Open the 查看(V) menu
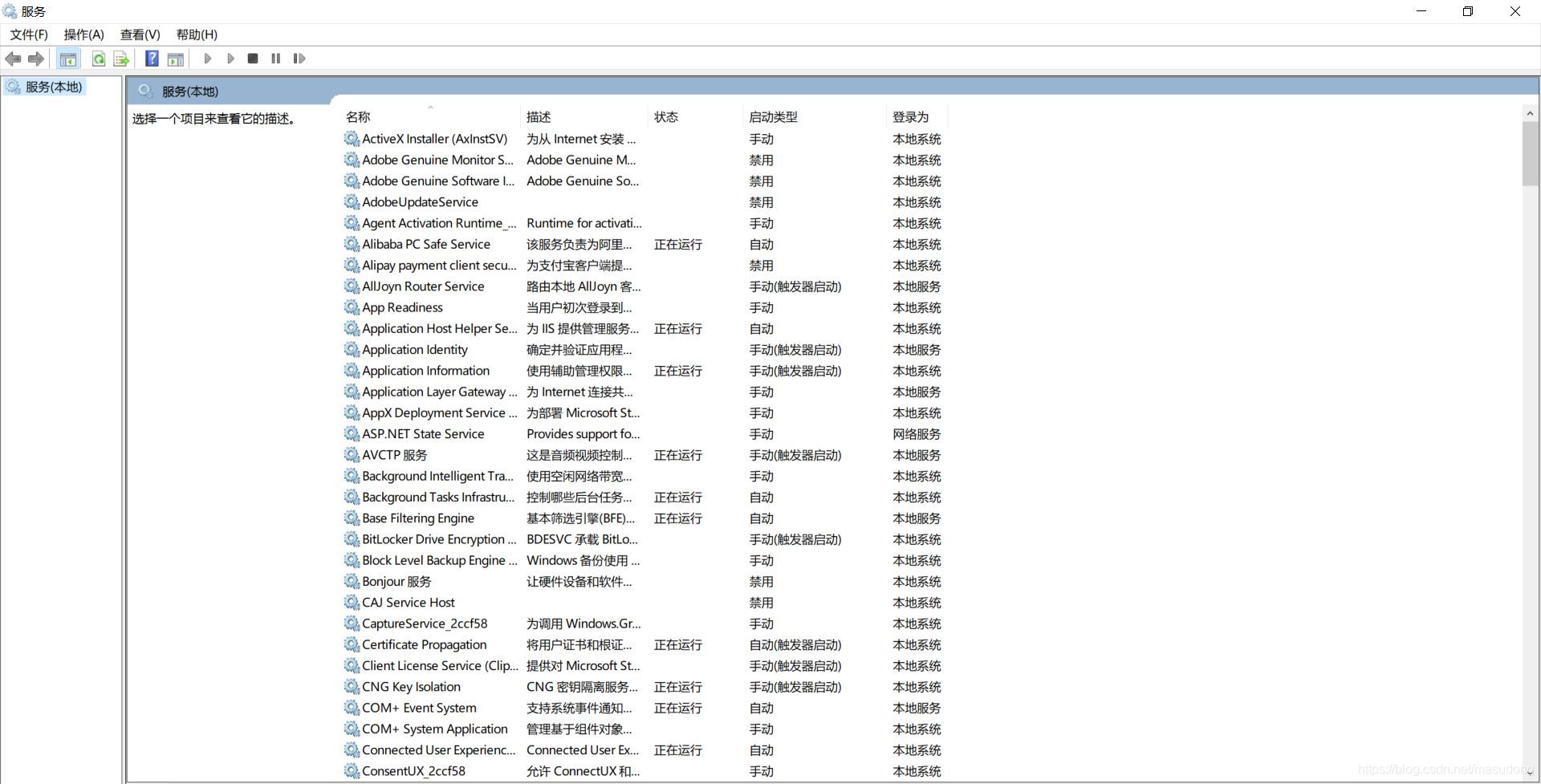1541x784 pixels. (x=140, y=35)
